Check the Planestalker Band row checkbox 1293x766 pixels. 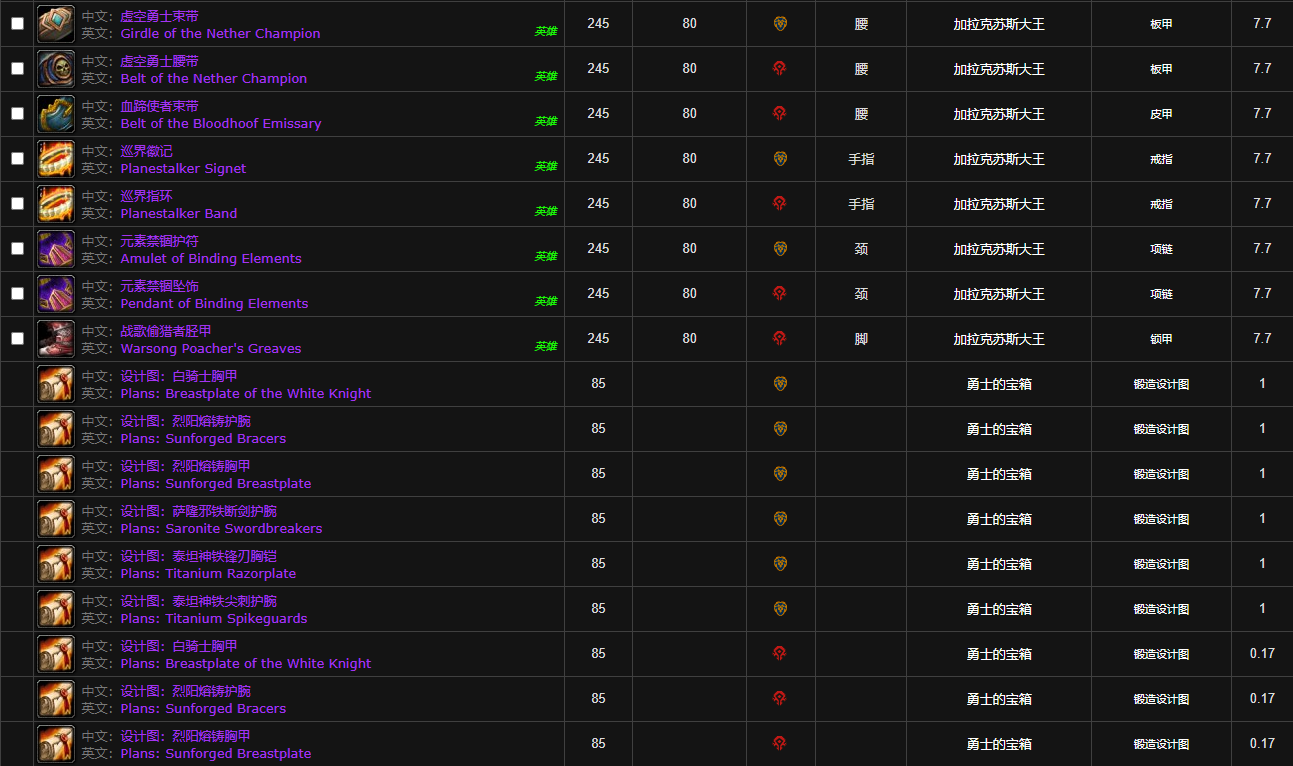point(17,203)
